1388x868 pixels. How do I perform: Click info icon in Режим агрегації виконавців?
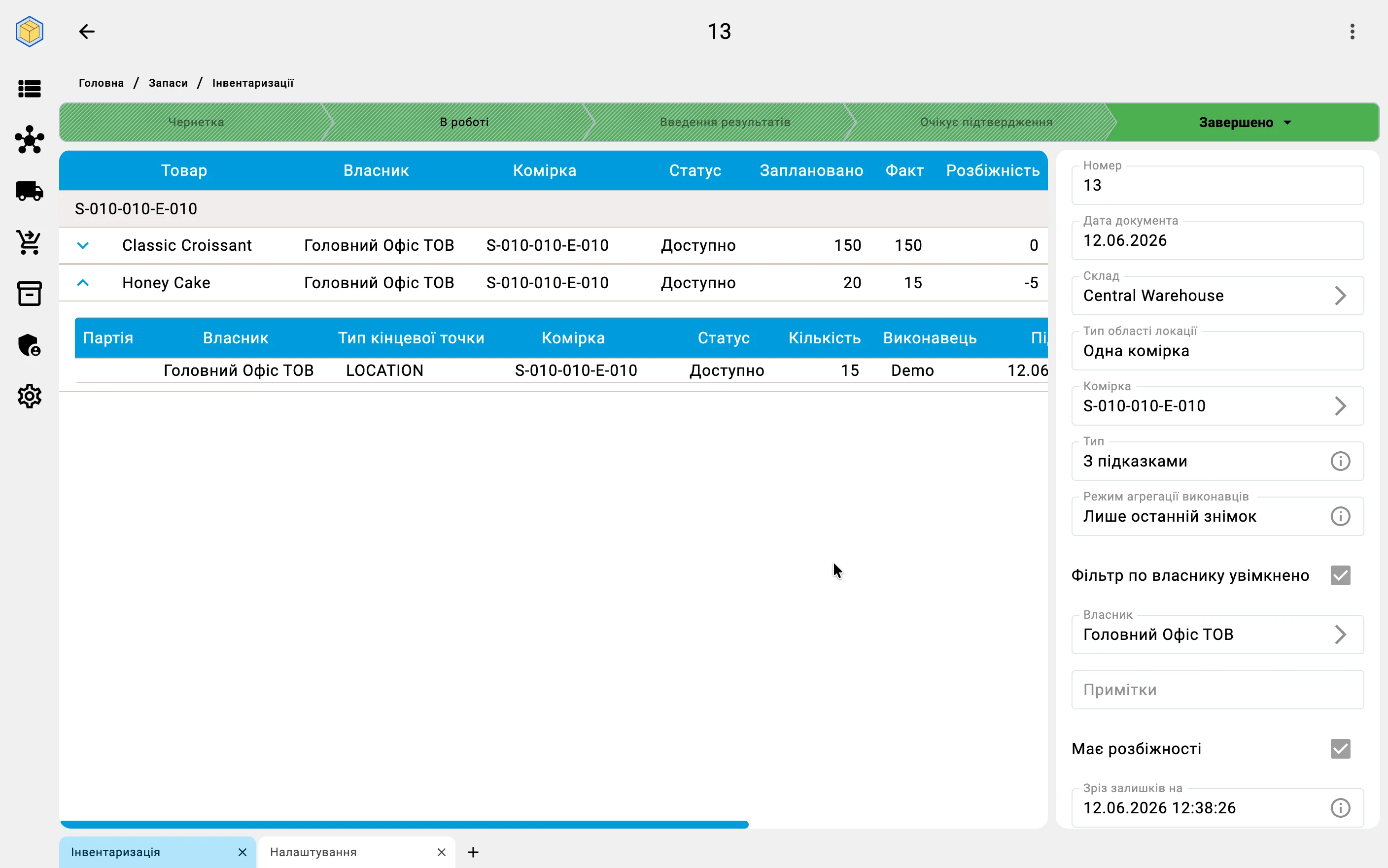pyautogui.click(x=1340, y=516)
